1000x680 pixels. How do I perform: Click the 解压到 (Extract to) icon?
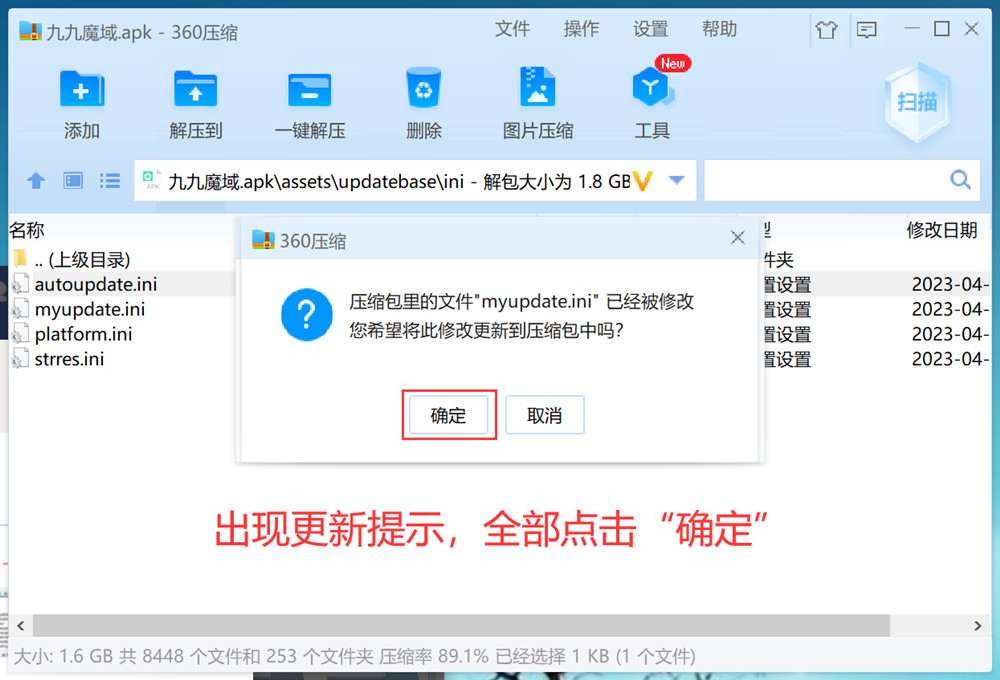coord(195,90)
